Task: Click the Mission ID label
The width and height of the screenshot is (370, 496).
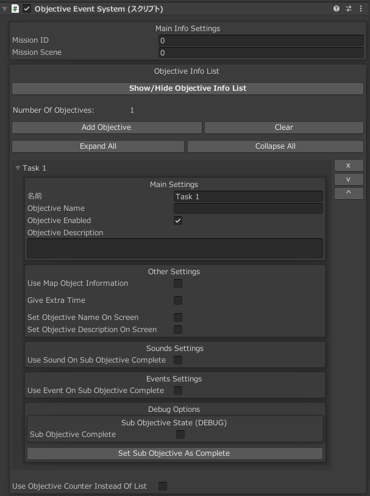Action: pos(31,40)
